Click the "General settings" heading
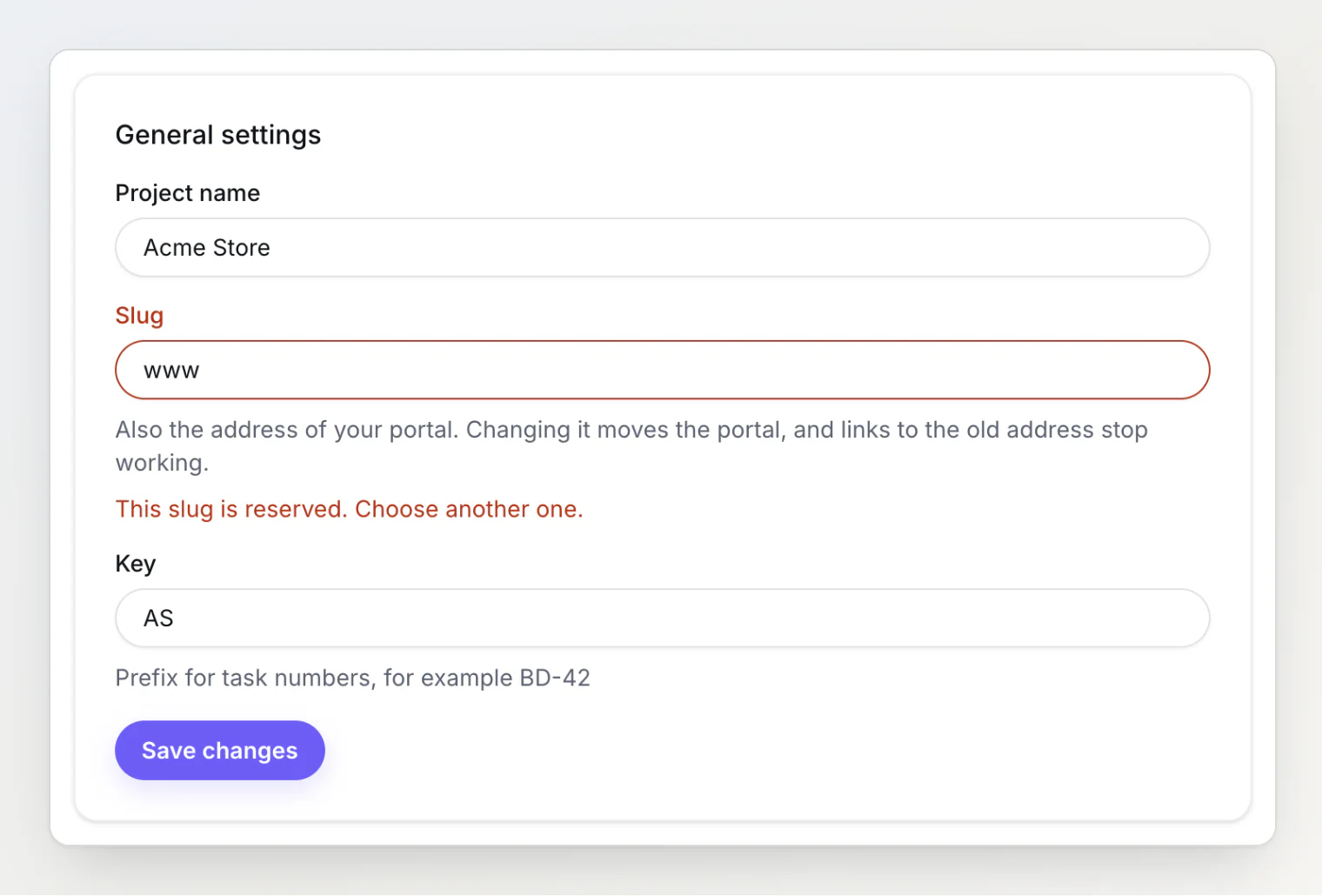The image size is (1322, 896). click(x=218, y=135)
